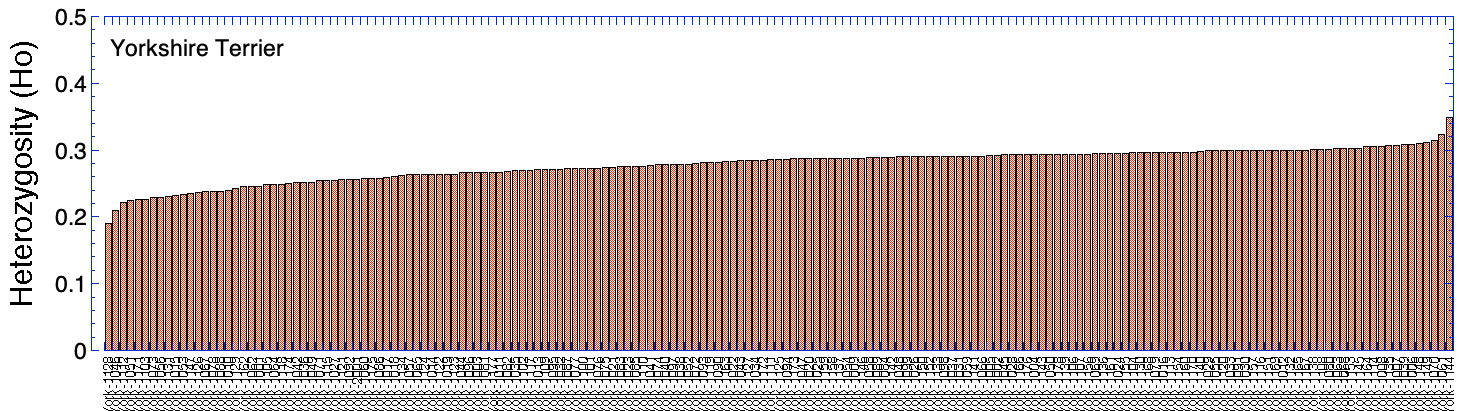
Task: Click the 0.5 y-axis tick label
Action: (x=69, y=18)
